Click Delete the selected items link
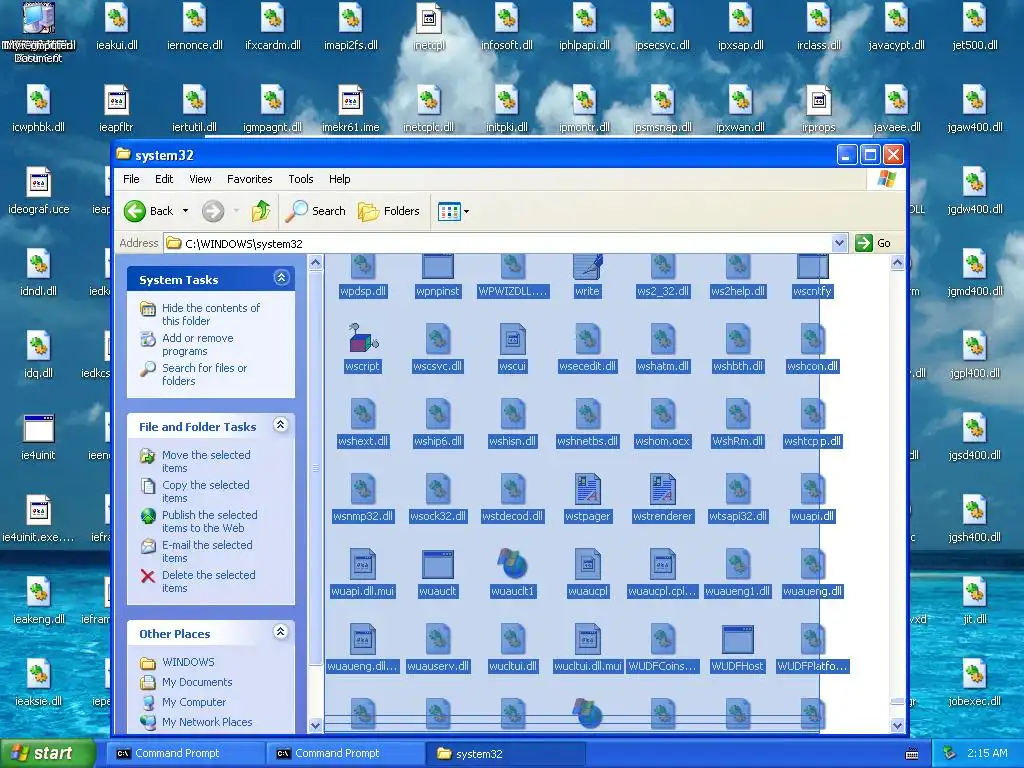1024x768 pixels. 208,581
